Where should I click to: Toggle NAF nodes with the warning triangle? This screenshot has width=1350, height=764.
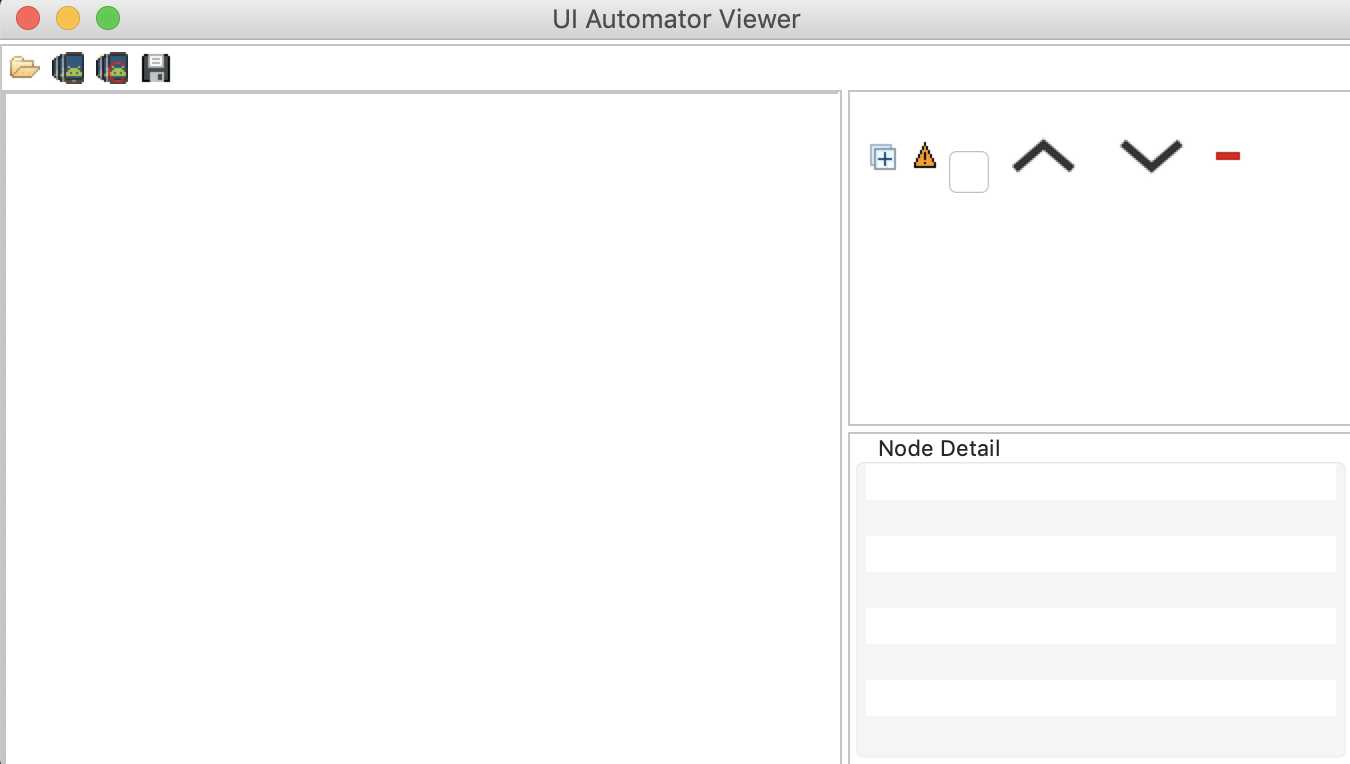tap(925, 156)
